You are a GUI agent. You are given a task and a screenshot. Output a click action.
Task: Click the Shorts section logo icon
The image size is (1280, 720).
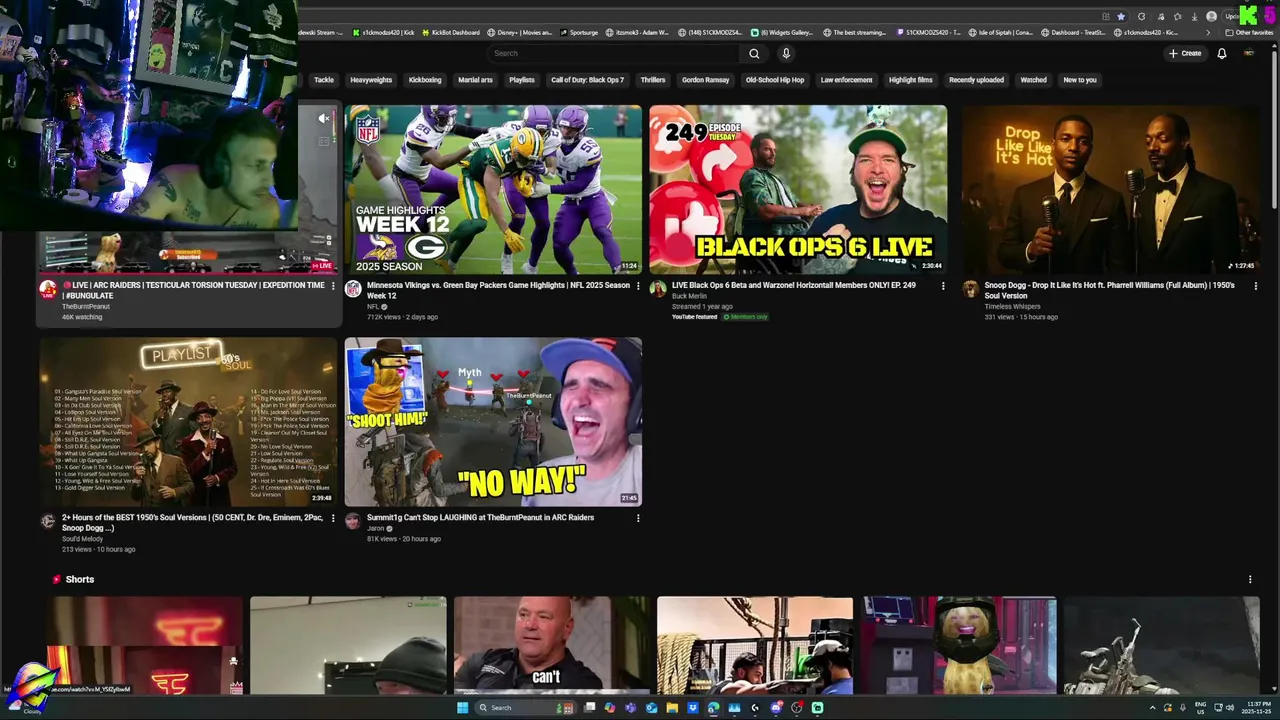point(57,579)
